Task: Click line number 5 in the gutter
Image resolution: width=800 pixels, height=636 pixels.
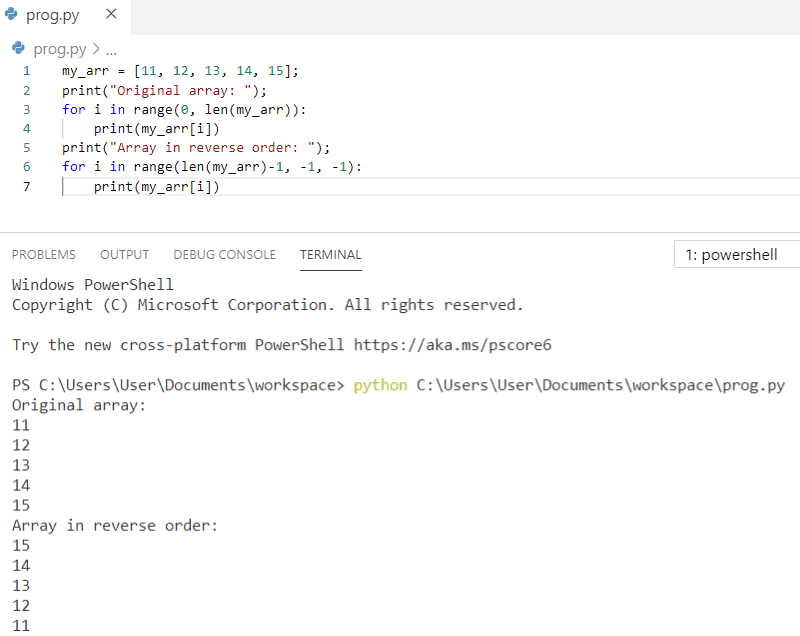Action: 27,148
